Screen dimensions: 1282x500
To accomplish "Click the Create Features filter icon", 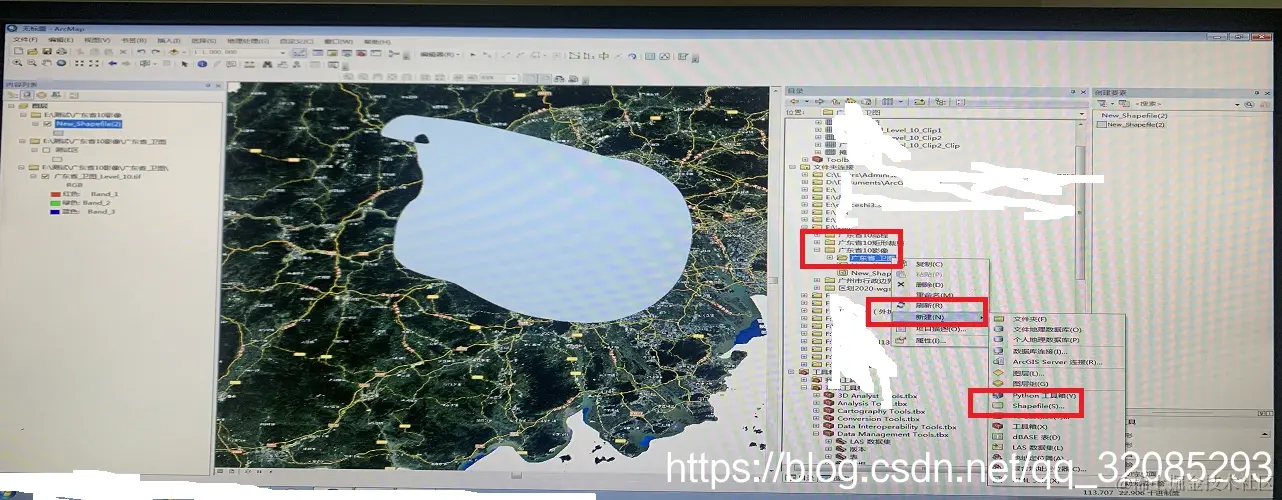I will [1101, 104].
